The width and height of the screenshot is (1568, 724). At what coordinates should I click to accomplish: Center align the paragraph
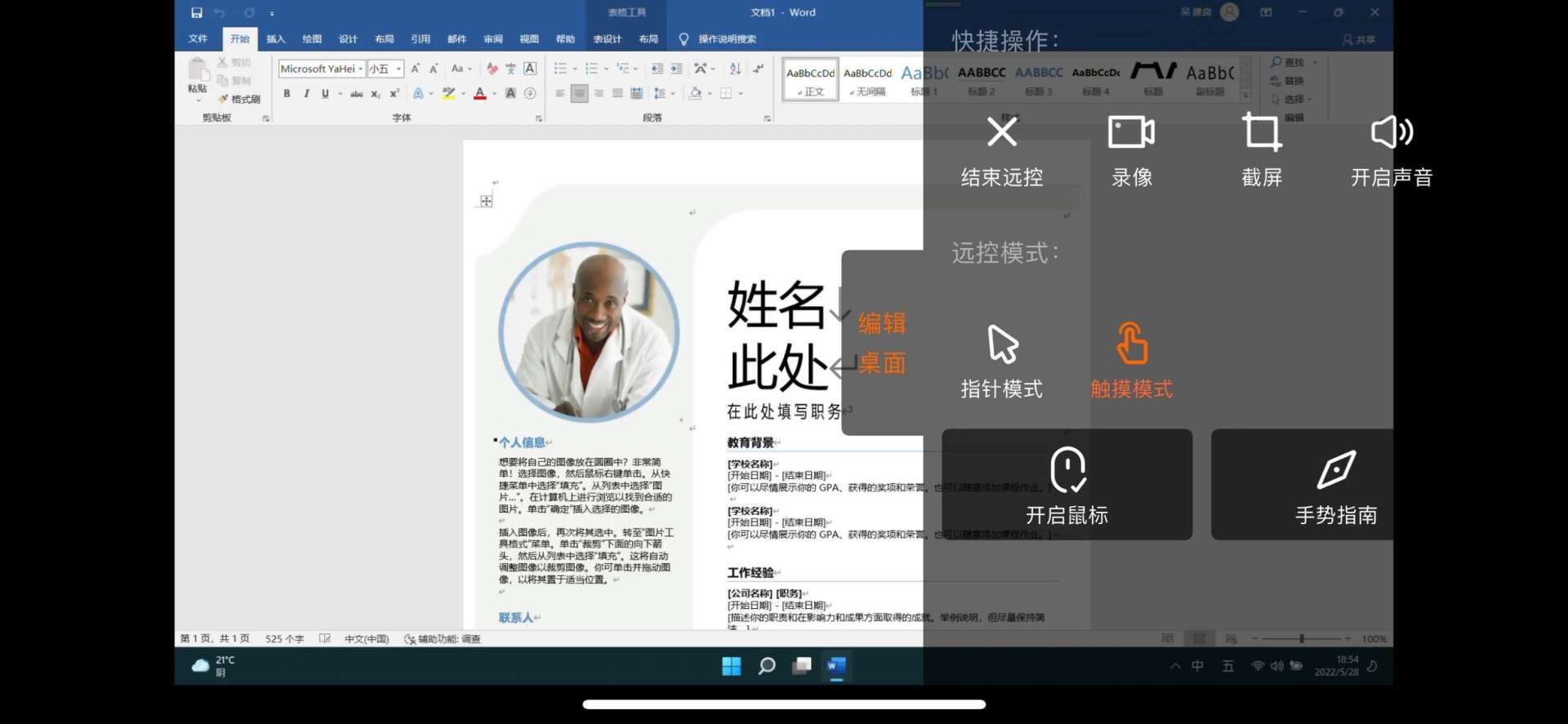[x=579, y=94]
